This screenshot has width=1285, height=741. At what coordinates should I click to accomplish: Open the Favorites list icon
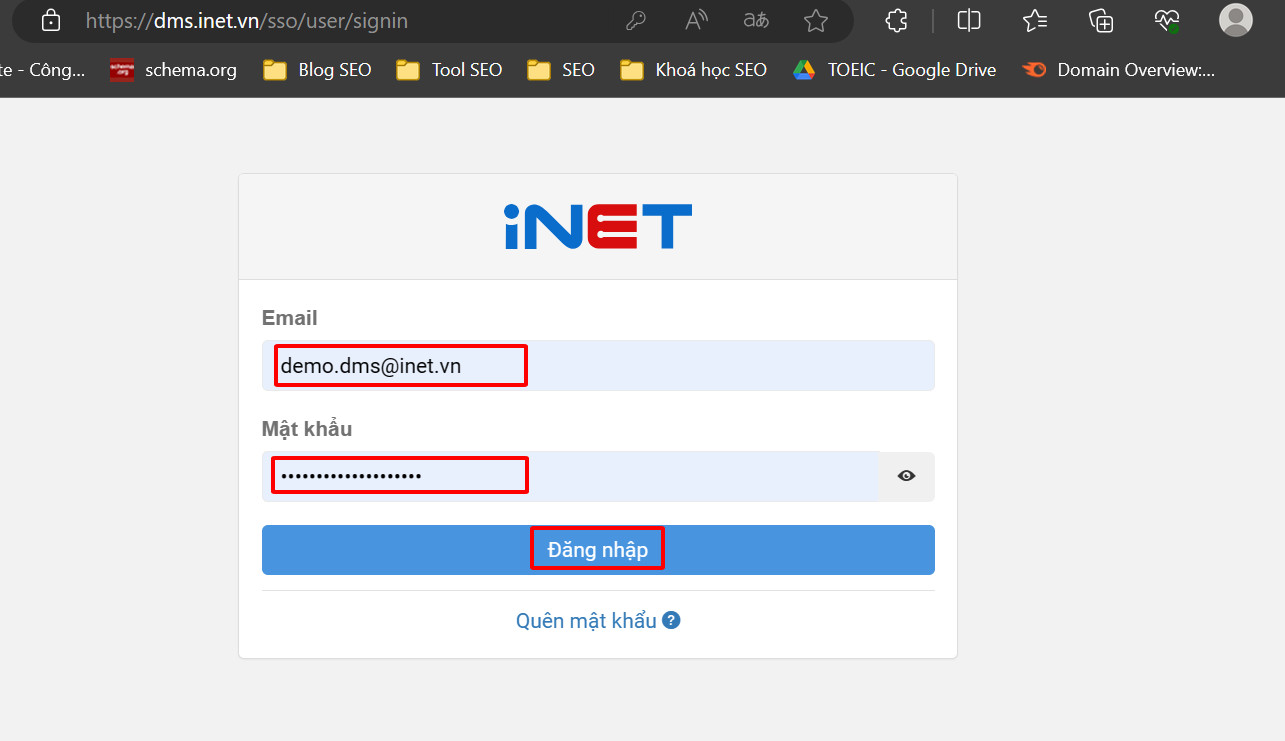tap(1035, 20)
